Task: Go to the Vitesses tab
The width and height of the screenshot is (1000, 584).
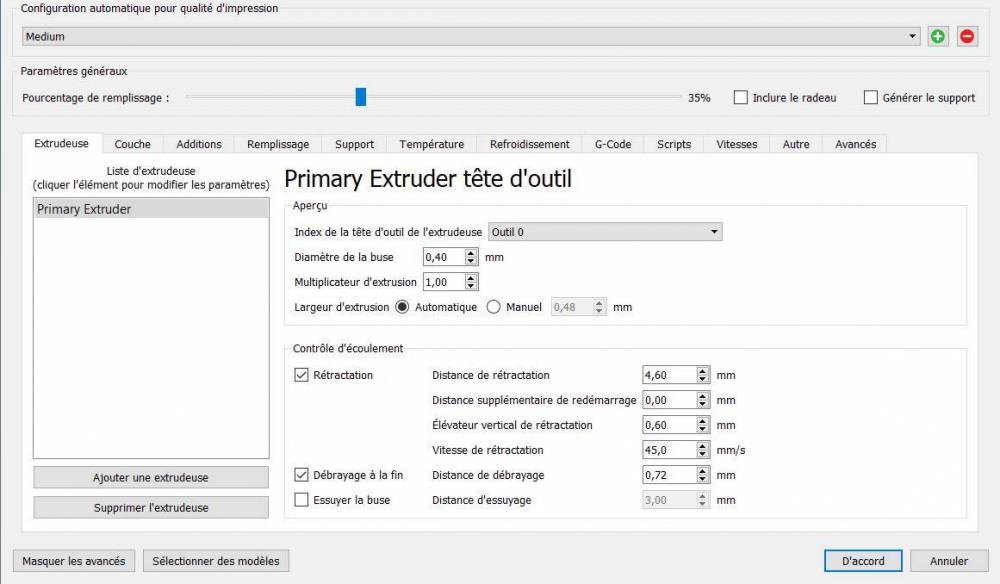Action: 737,144
